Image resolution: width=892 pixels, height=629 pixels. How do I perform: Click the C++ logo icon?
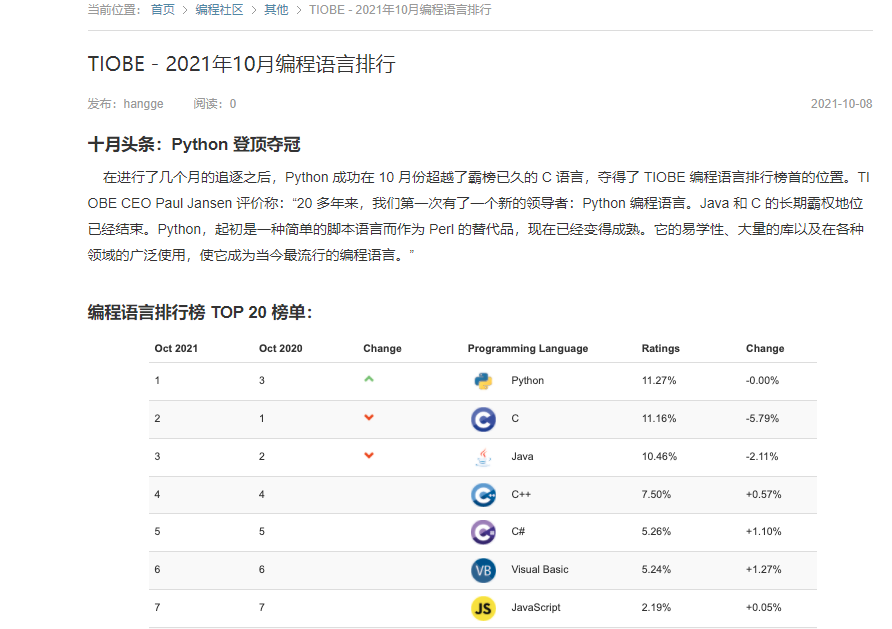coord(483,495)
